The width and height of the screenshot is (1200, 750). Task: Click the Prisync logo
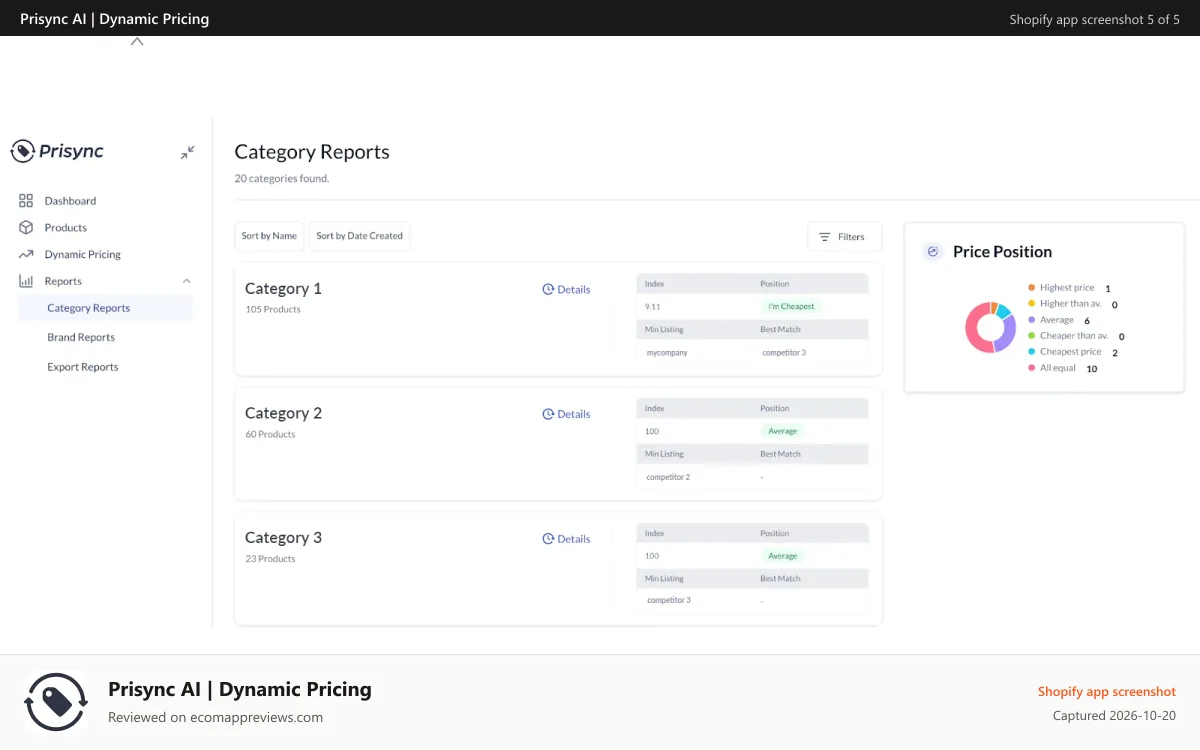coord(57,151)
